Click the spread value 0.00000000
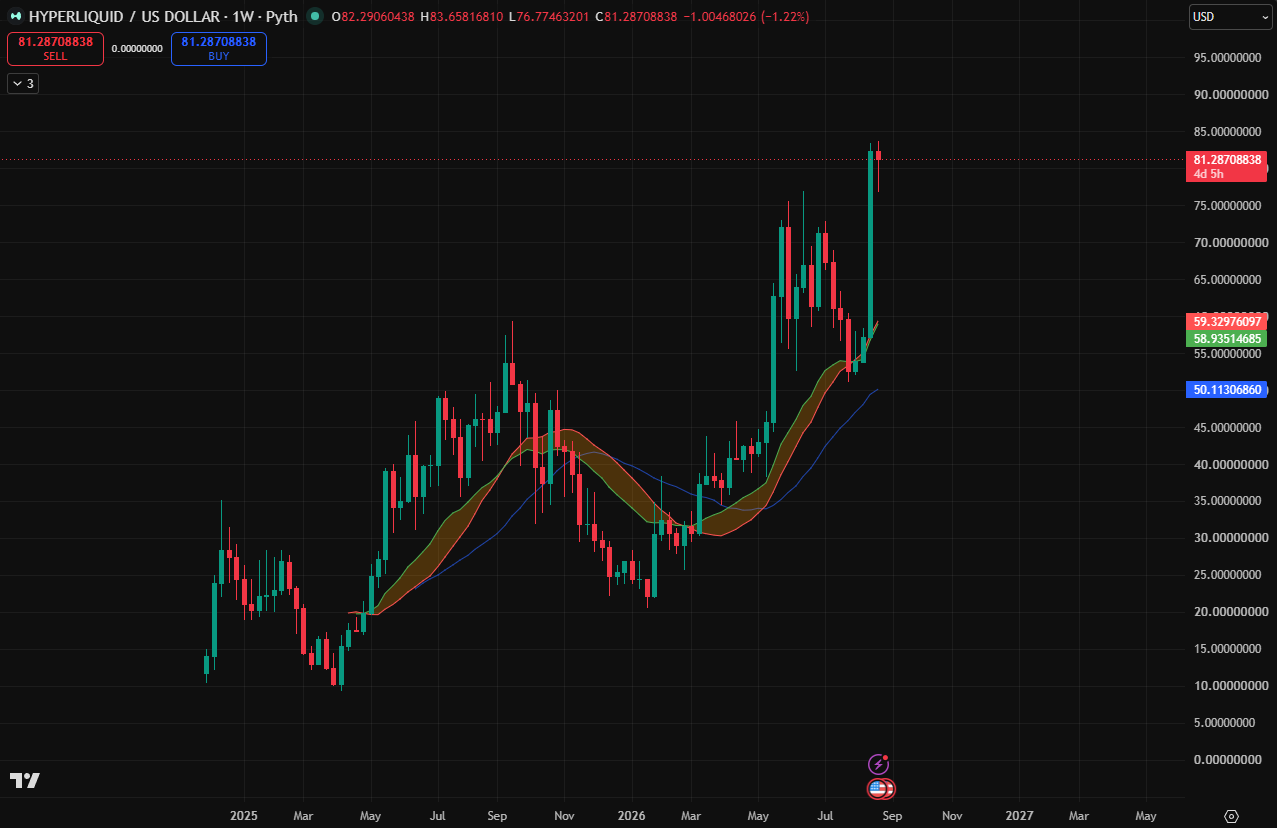This screenshot has height=828, width=1277. click(137, 49)
